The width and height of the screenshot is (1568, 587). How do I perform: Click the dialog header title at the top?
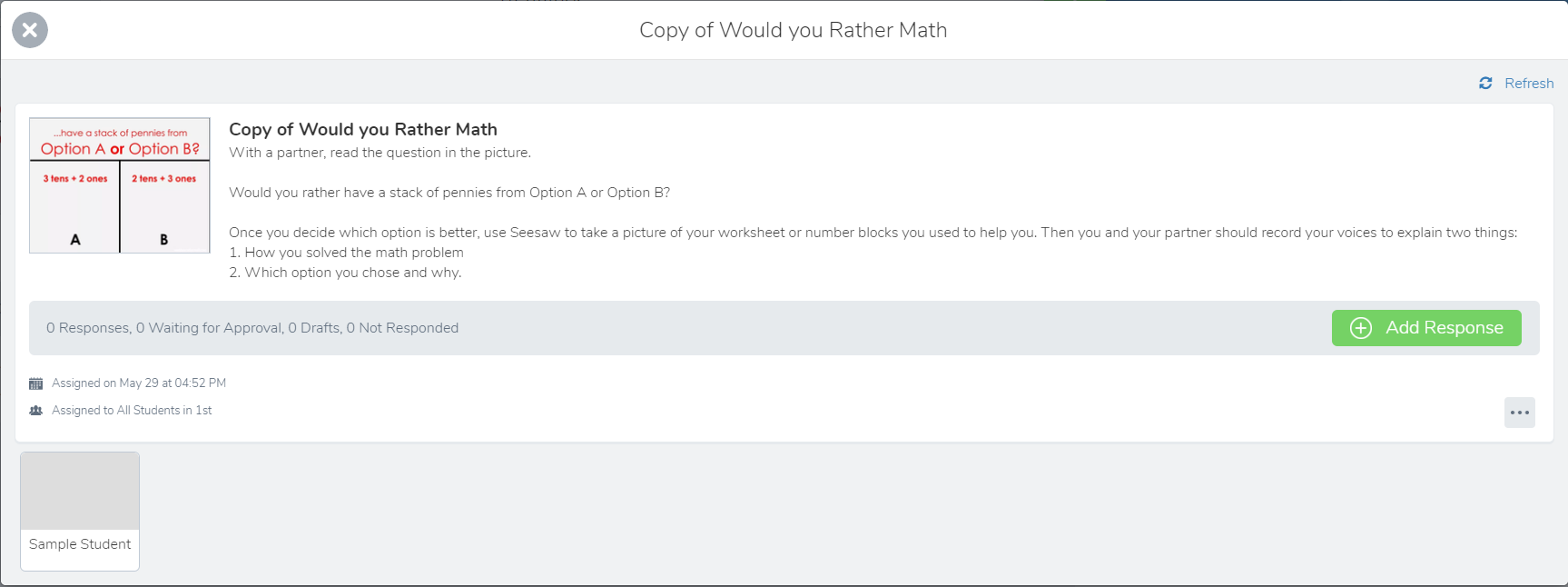pos(793,30)
